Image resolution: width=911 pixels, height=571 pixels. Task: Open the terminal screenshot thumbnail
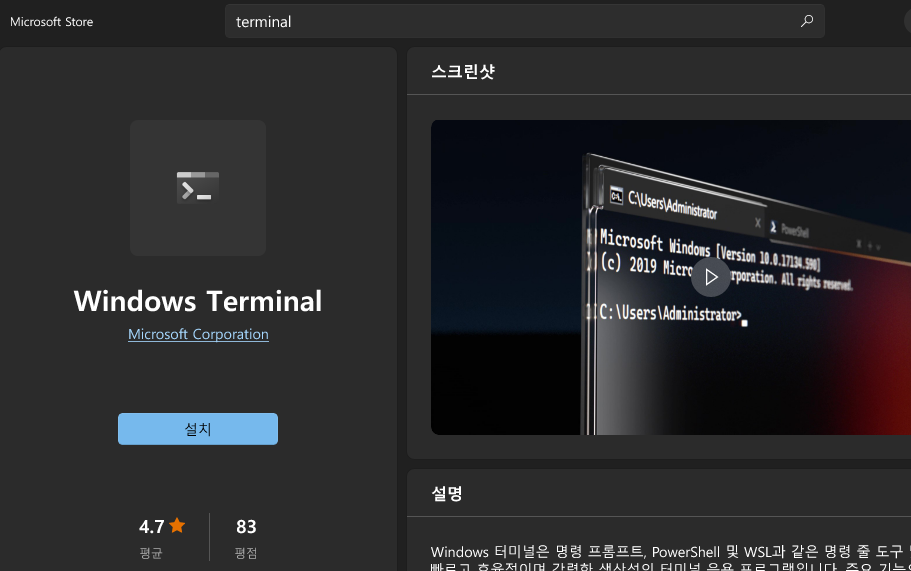671,278
